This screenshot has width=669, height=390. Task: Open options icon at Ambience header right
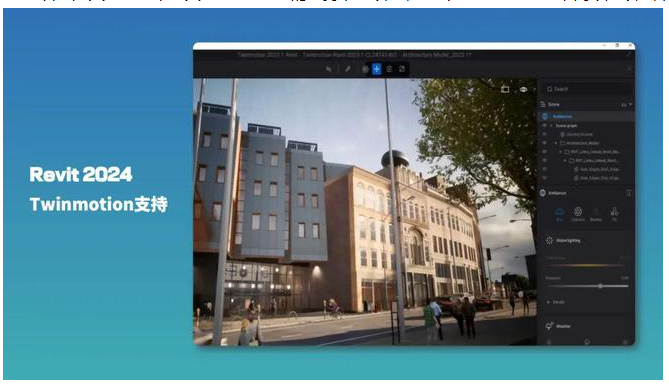pos(628,193)
